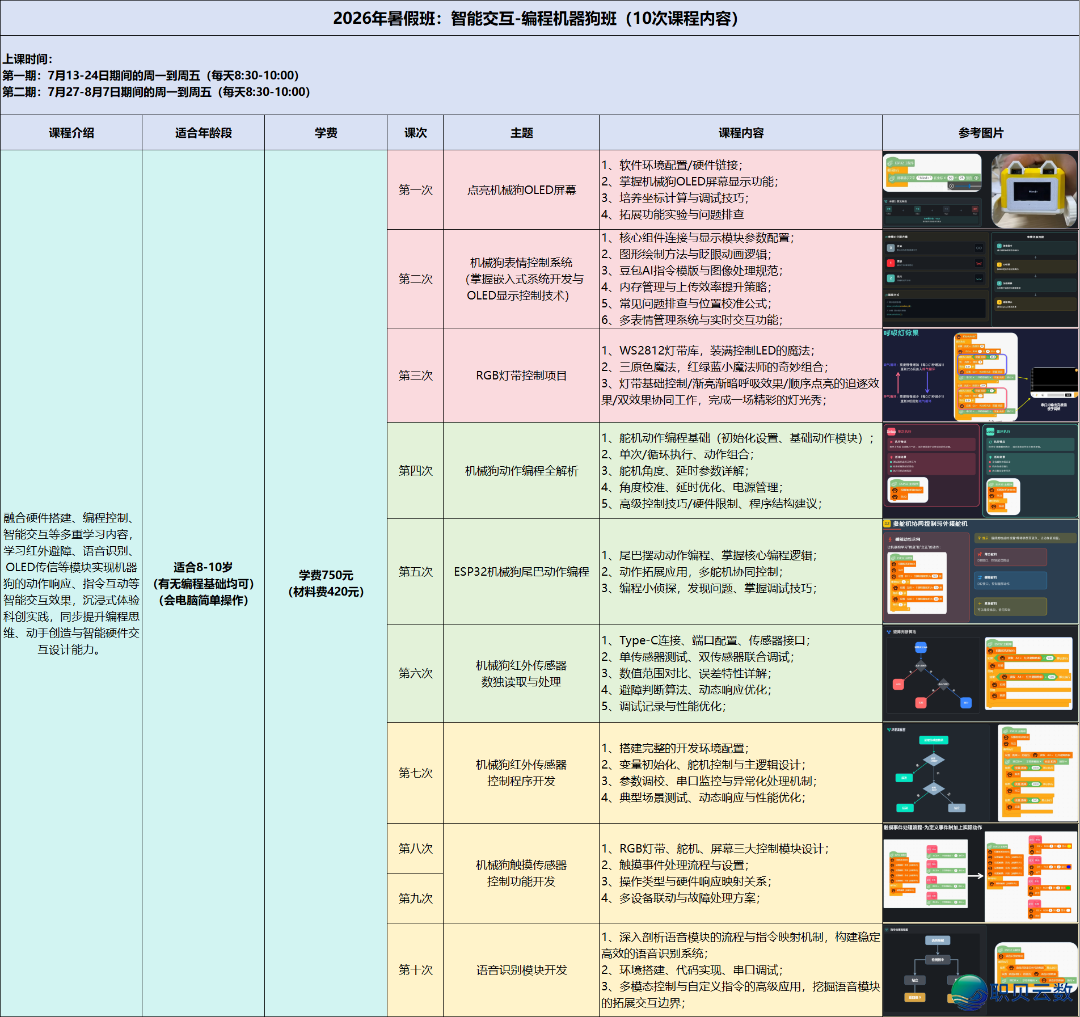Select the 适合年龄段 header cell

(x=203, y=133)
